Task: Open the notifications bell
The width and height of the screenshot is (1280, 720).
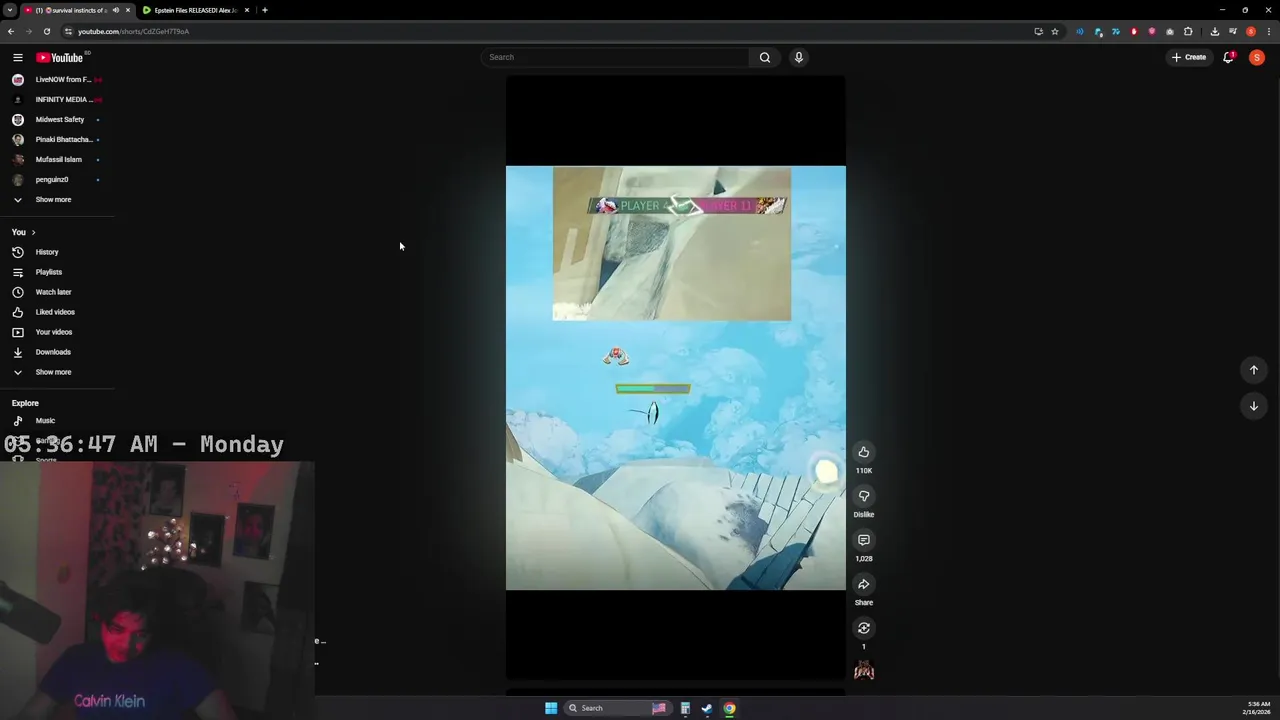Action: click(x=1228, y=57)
